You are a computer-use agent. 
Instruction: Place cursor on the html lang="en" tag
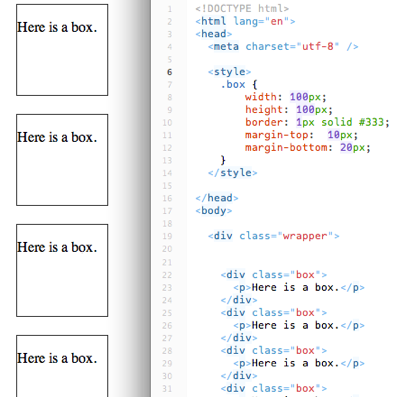(x=245, y=21)
